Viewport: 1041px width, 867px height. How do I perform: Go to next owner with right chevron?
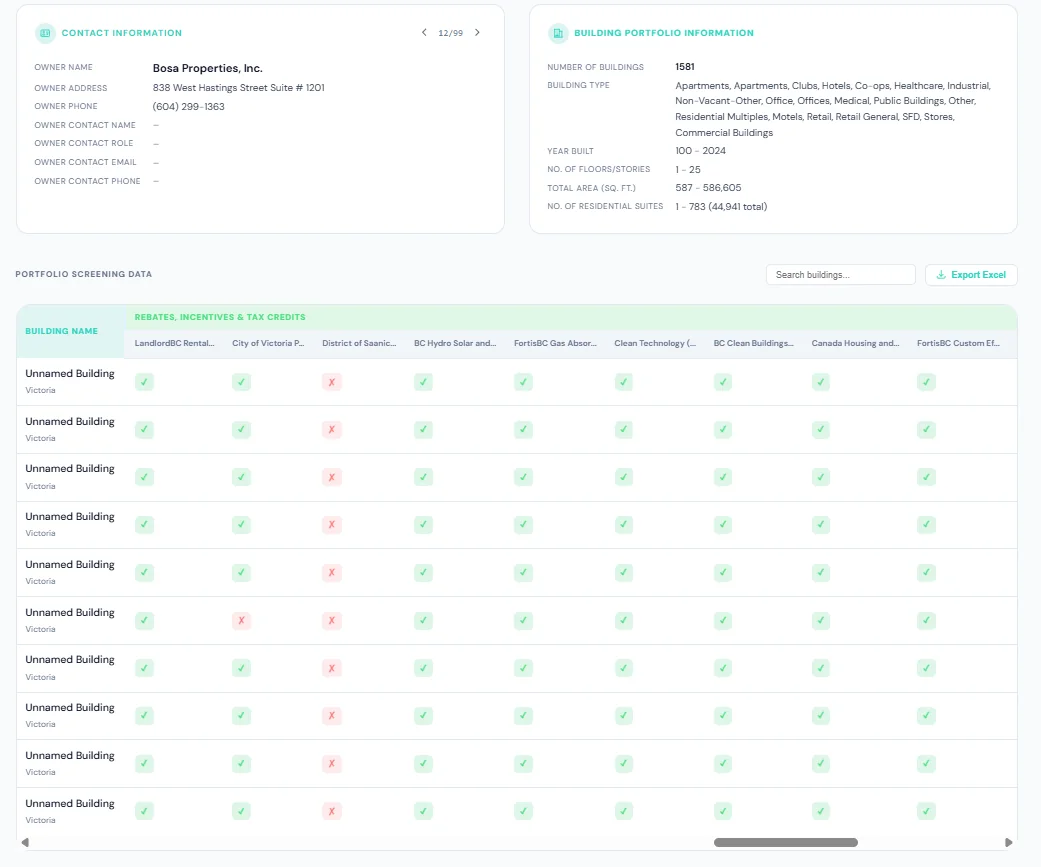click(477, 33)
